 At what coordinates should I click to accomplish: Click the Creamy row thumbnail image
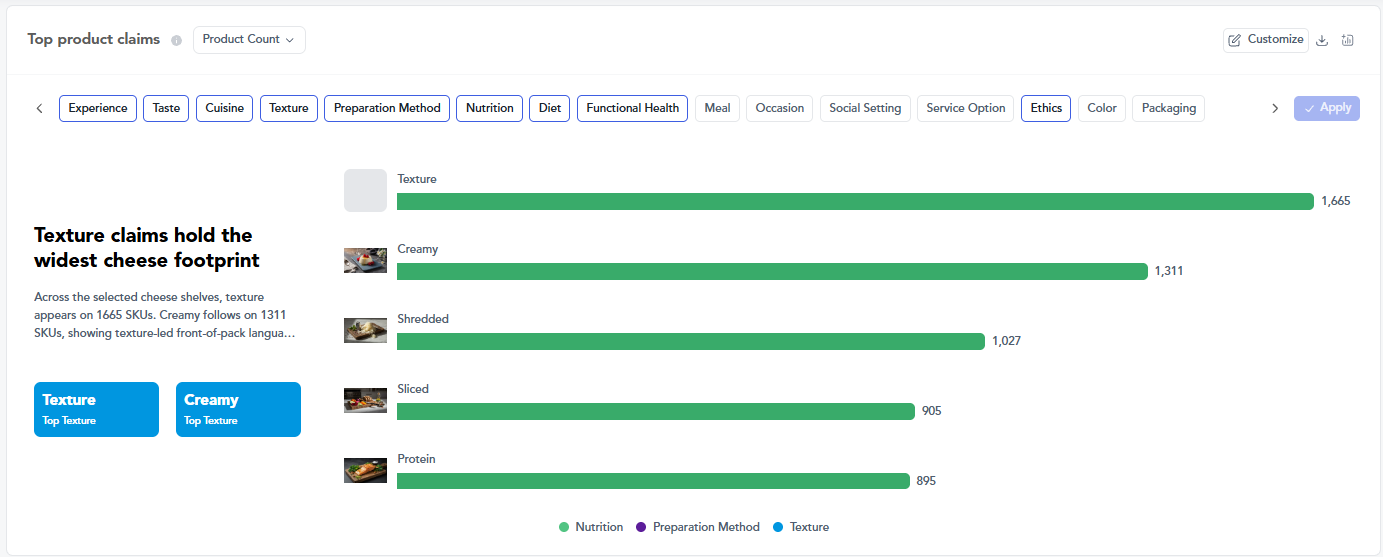(365, 261)
